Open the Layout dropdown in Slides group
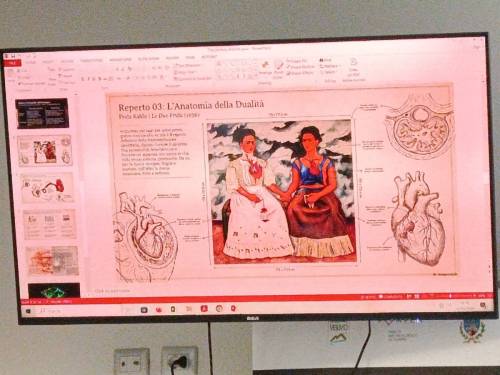The width and height of the screenshot is (500, 375). click(66, 70)
